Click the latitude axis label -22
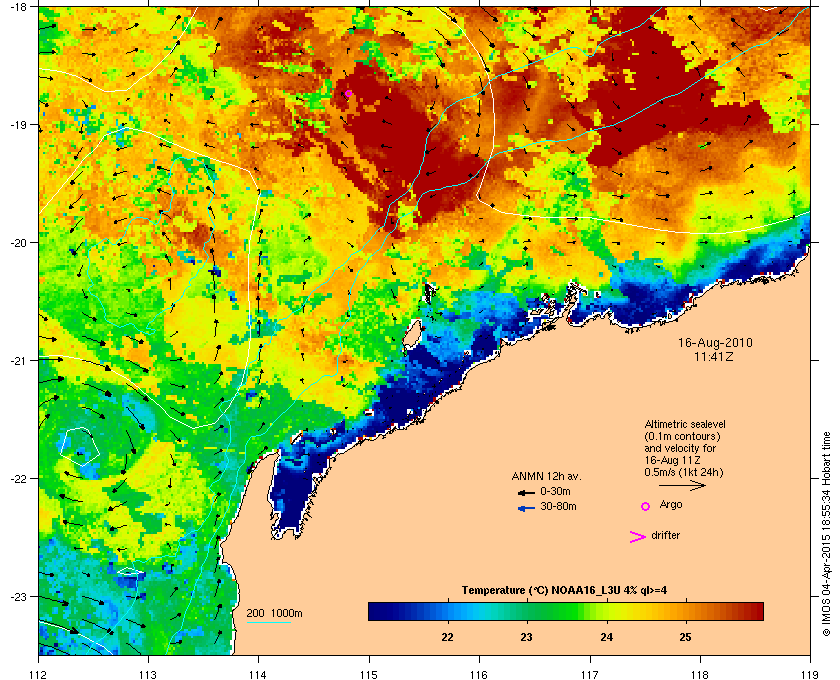The width and height of the screenshot is (840, 680). pos(18,479)
